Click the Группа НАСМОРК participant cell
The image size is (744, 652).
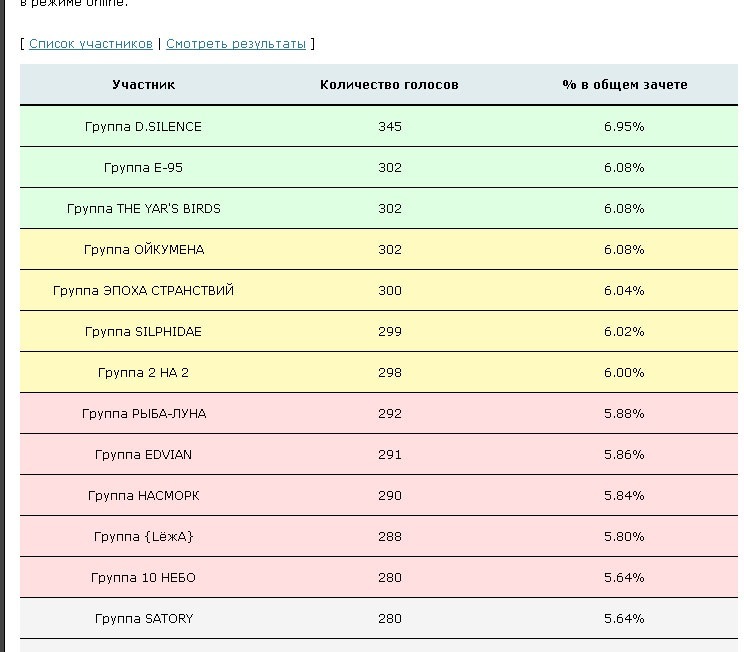point(143,496)
